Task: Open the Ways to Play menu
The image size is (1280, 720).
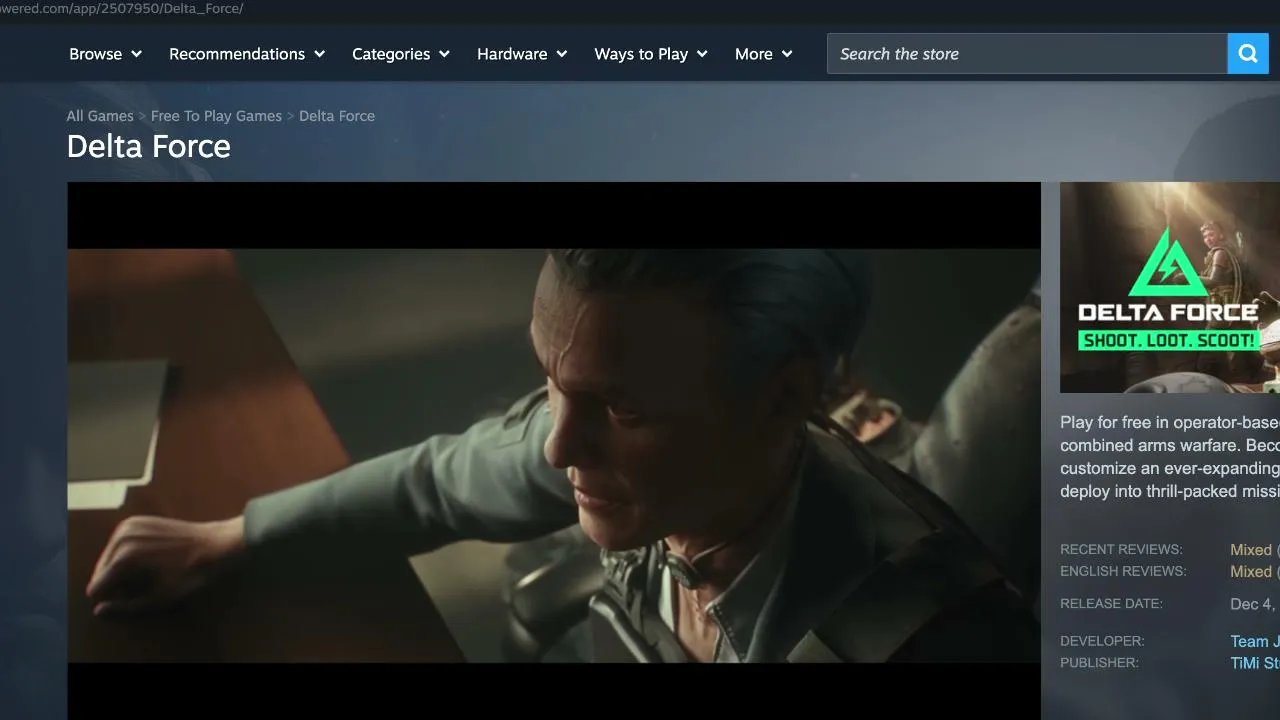Action: coord(651,54)
